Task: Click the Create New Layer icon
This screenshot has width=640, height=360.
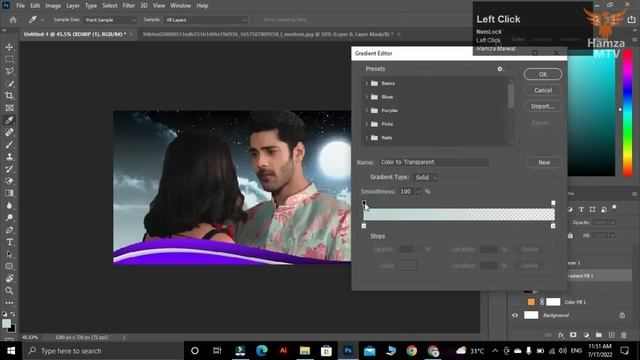Action: click(x=611, y=335)
